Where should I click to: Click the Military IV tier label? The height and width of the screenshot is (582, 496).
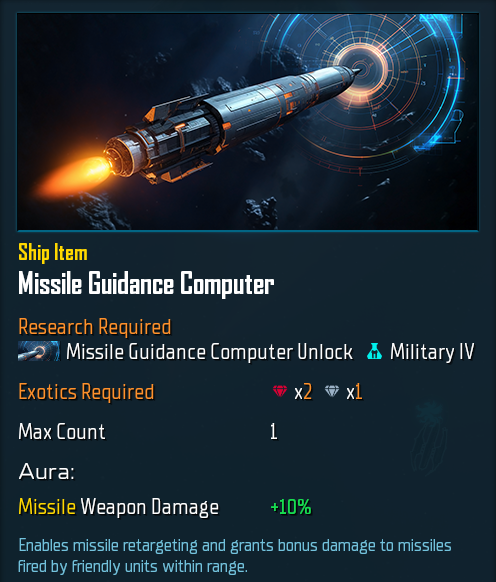click(432, 352)
